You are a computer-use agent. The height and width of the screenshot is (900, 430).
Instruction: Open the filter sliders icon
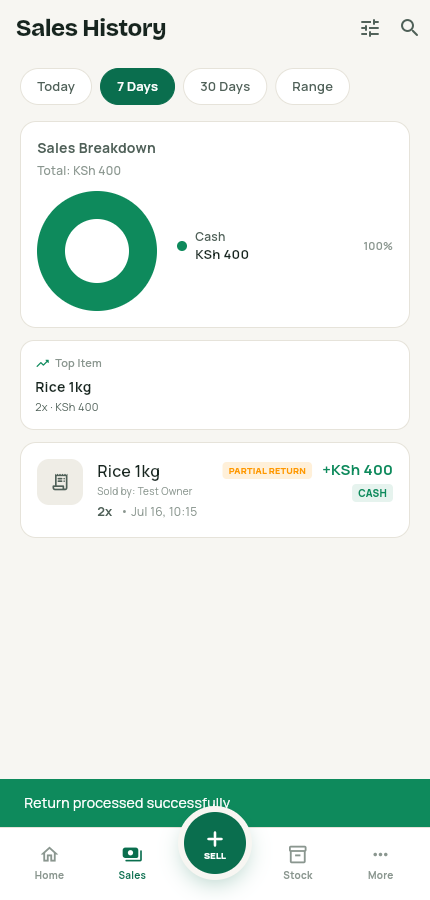[370, 28]
